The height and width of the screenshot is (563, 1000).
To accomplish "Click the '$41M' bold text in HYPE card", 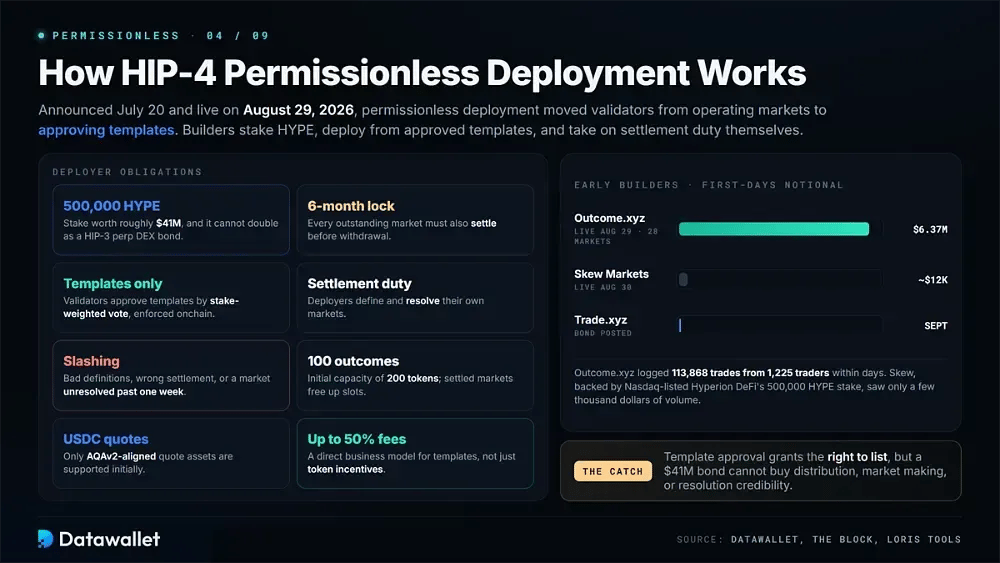I will (x=168, y=223).
